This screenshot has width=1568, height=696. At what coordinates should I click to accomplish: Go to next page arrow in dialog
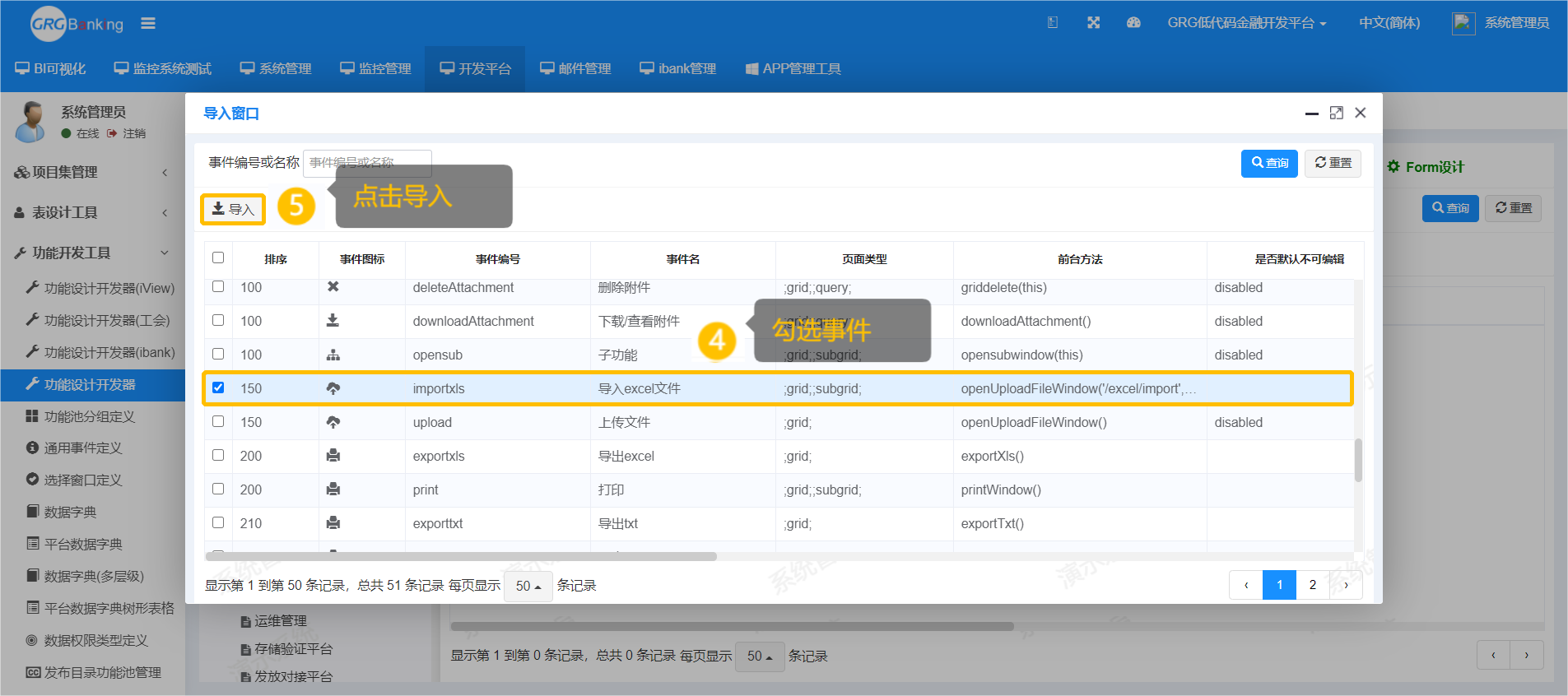1346,585
